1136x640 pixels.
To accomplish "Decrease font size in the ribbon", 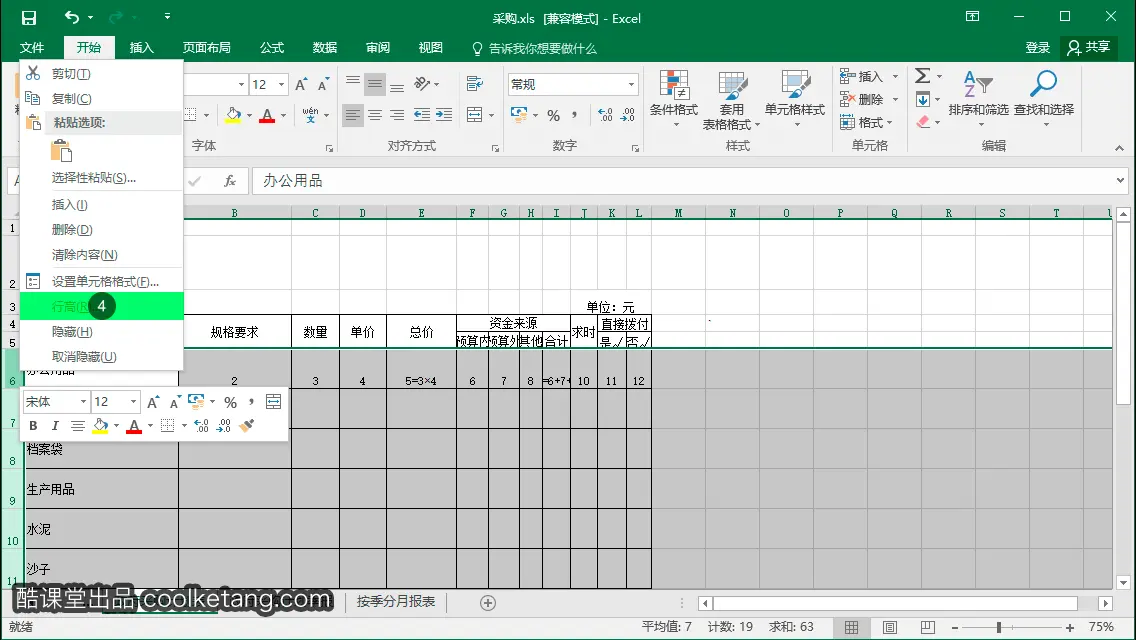I will (x=323, y=85).
